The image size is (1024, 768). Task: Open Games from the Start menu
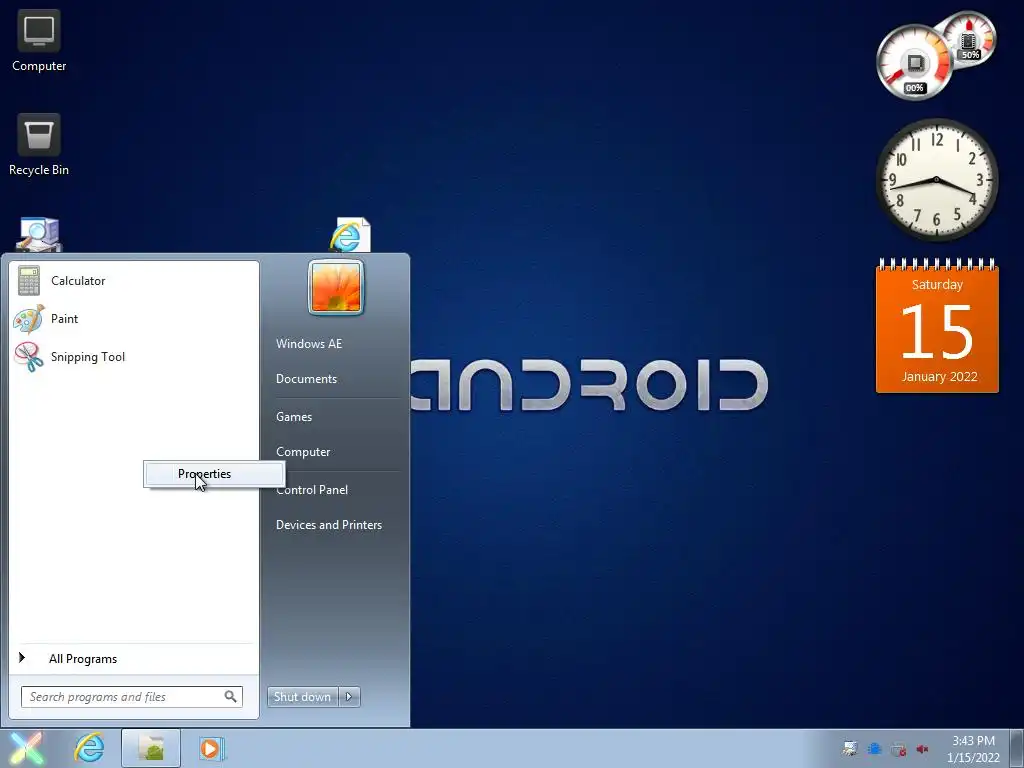pyautogui.click(x=294, y=417)
